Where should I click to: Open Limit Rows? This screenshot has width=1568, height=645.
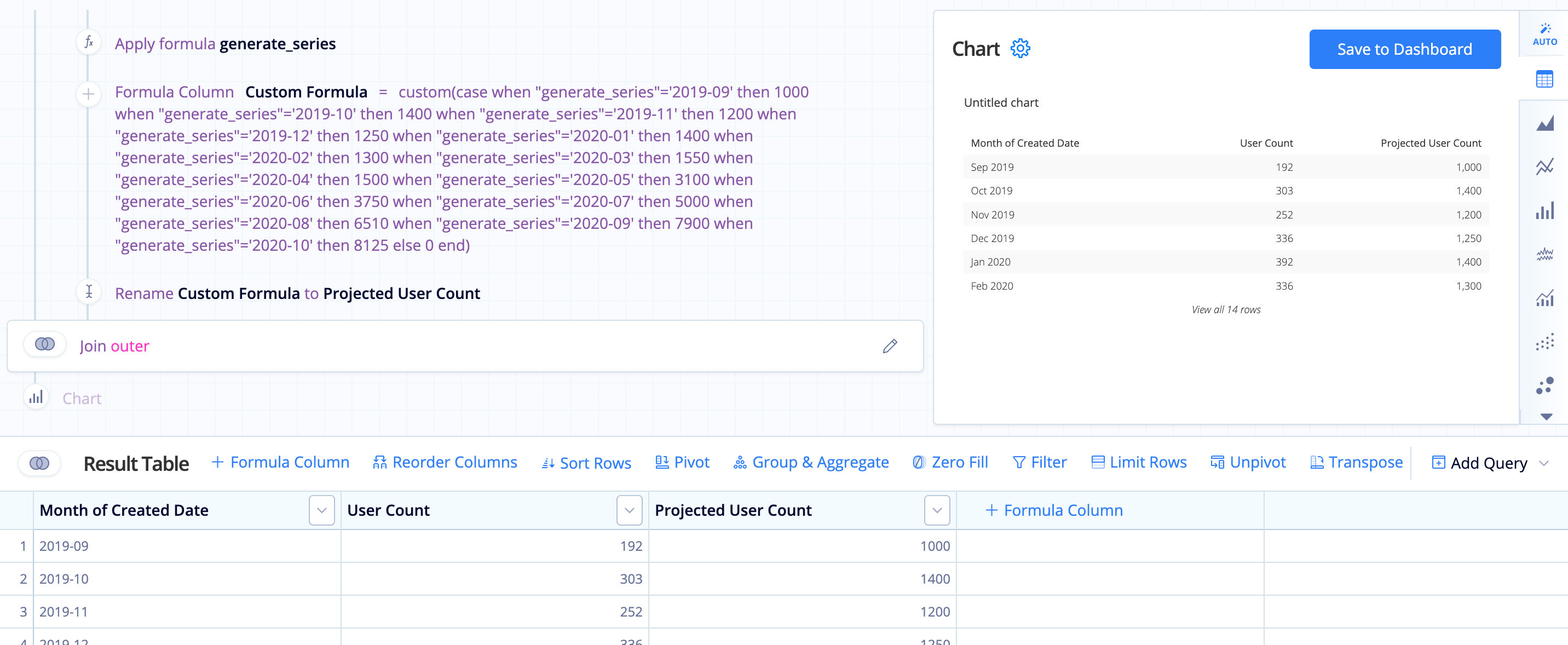[1139, 463]
